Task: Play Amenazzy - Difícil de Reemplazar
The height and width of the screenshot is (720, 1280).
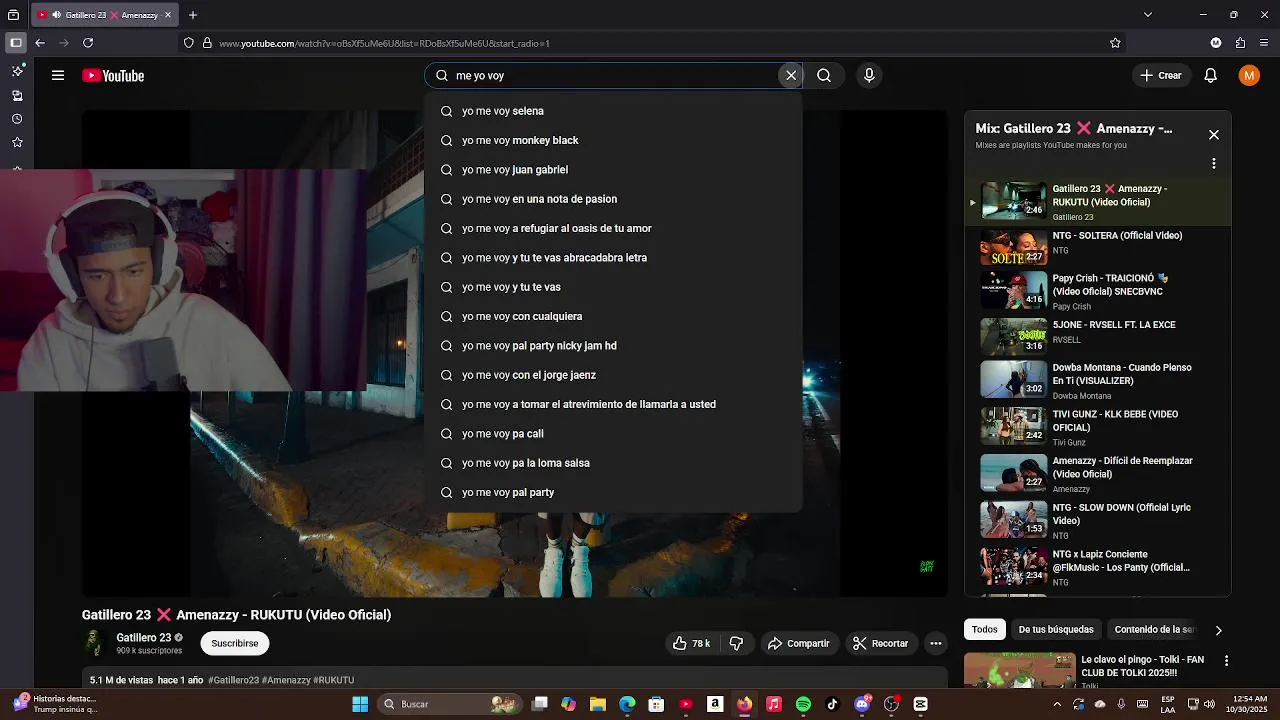Action: (x=1098, y=474)
